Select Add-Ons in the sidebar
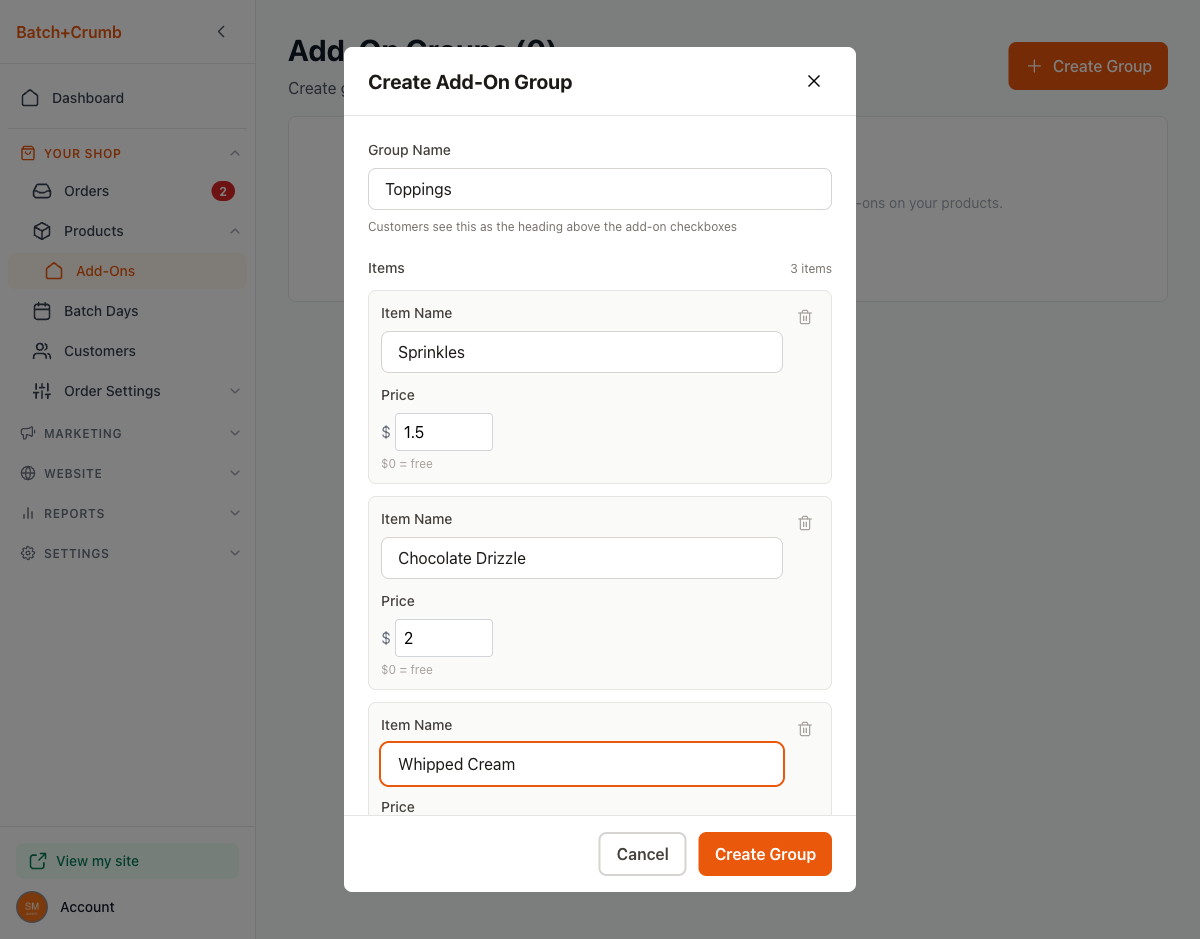 [105, 271]
